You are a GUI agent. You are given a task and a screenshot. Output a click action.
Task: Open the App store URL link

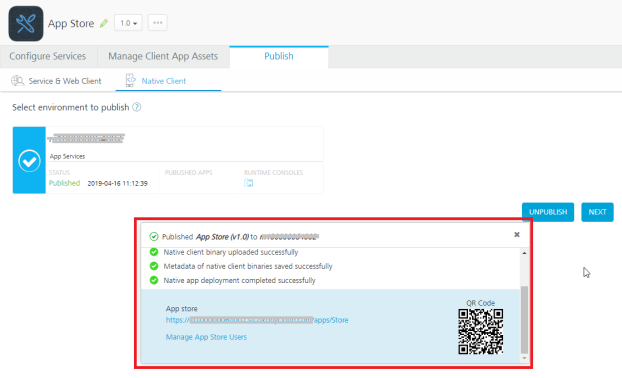(x=257, y=320)
